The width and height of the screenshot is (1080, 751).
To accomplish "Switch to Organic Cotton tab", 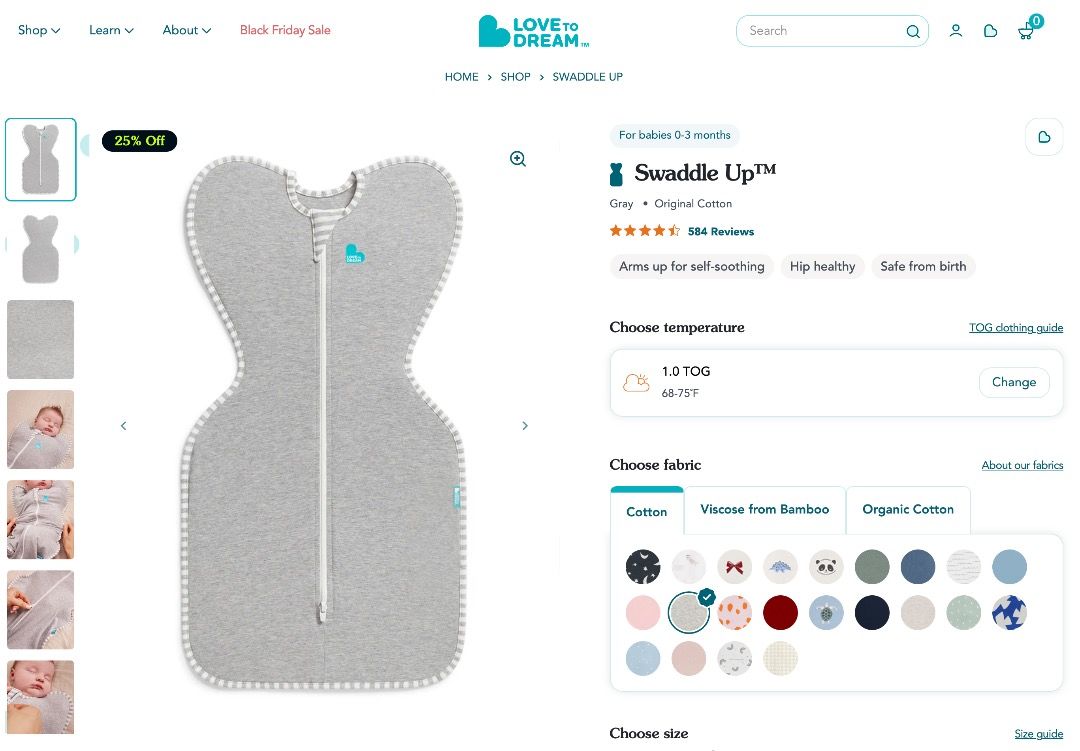I will click(908, 510).
